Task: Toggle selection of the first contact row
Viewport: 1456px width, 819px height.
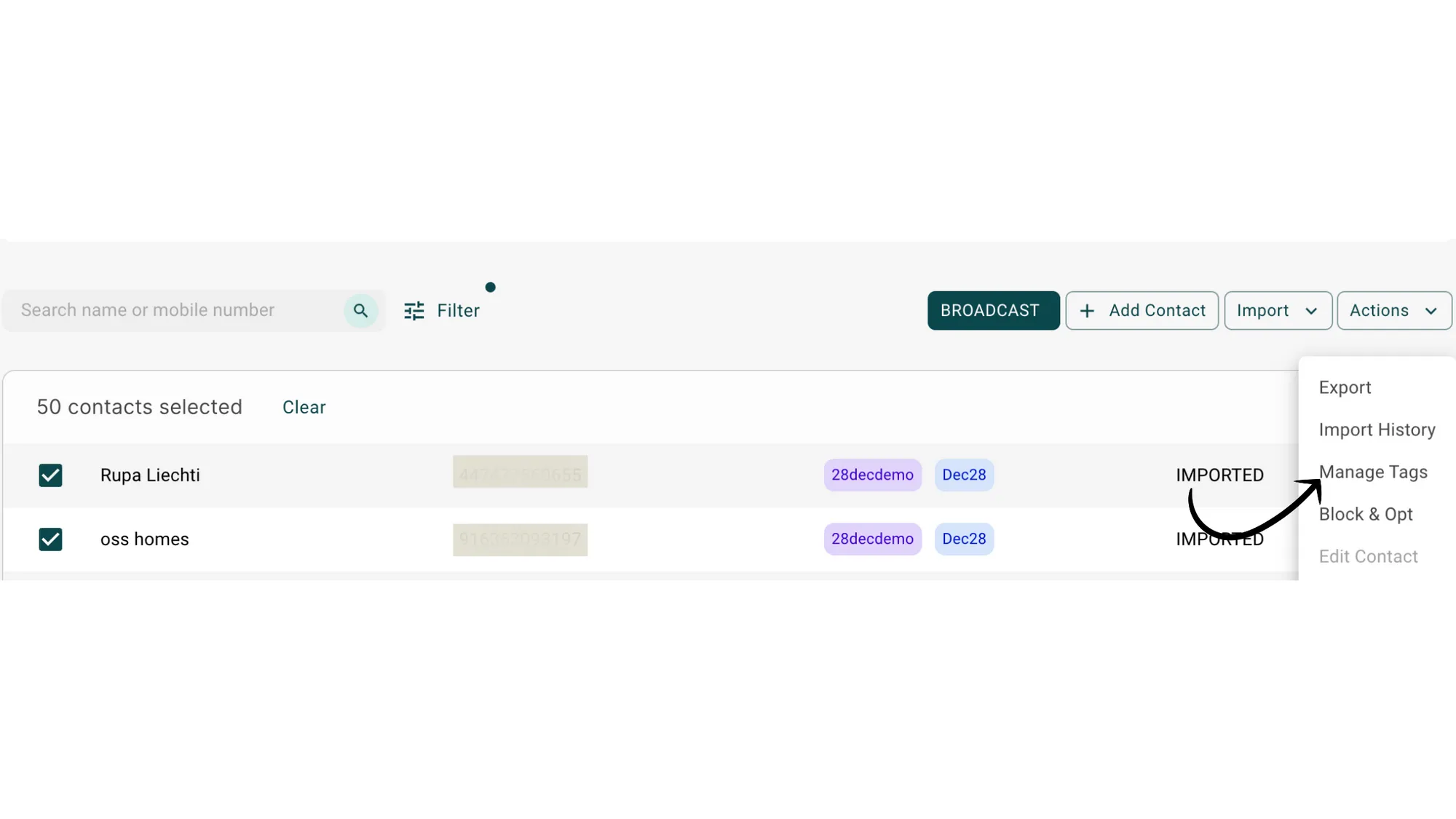Action: click(x=51, y=475)
